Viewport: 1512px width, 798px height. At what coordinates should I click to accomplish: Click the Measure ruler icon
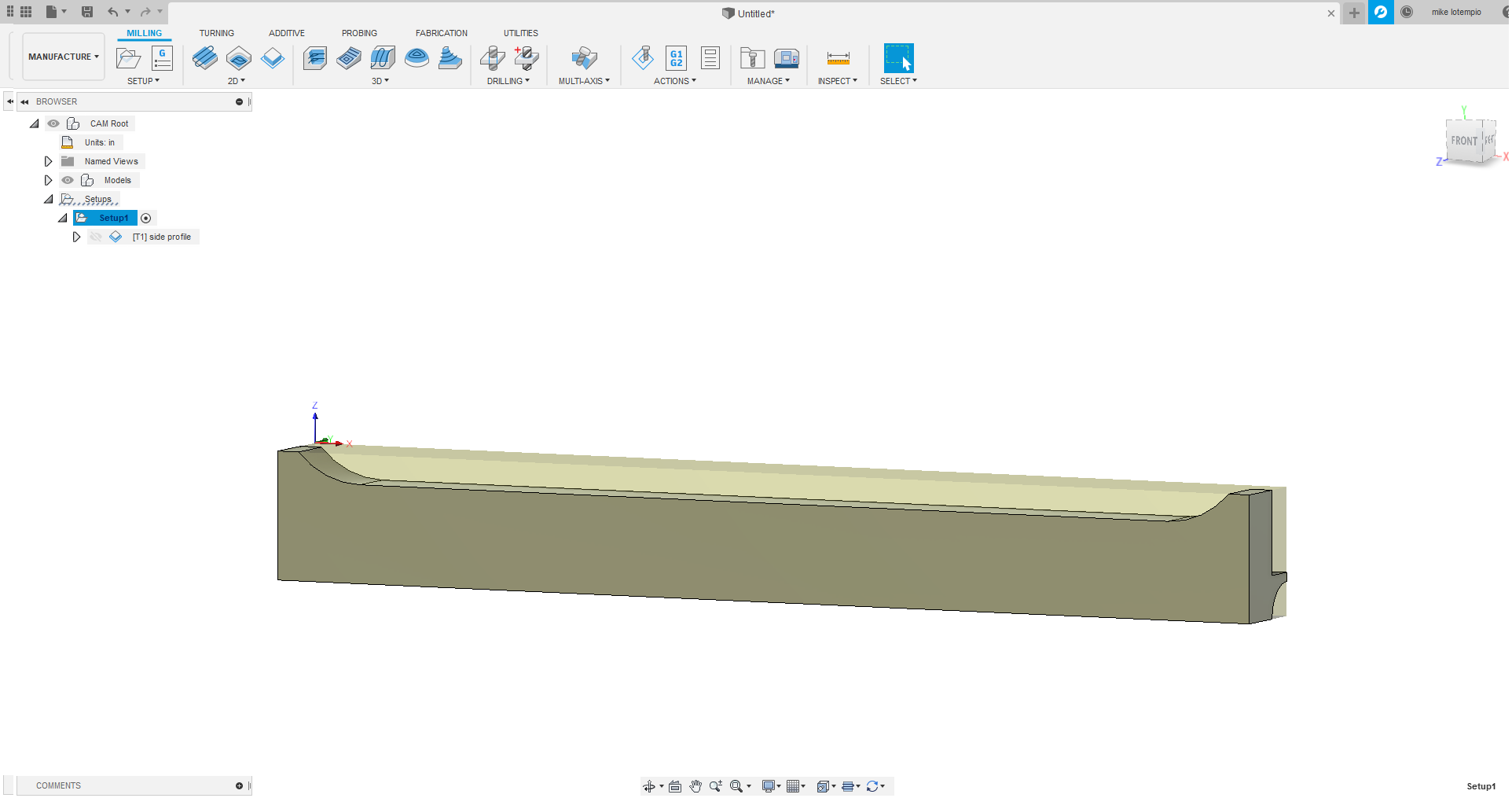coord(838,58)
